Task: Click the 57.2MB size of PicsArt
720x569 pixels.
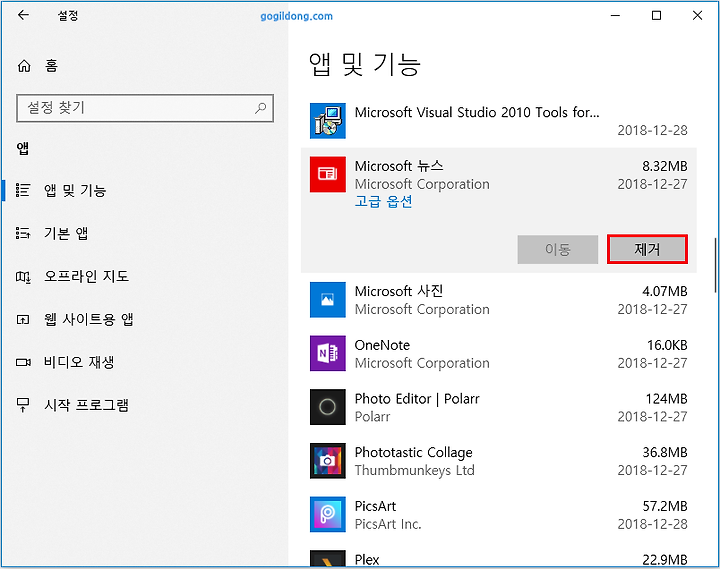Action: pos(664,506)
